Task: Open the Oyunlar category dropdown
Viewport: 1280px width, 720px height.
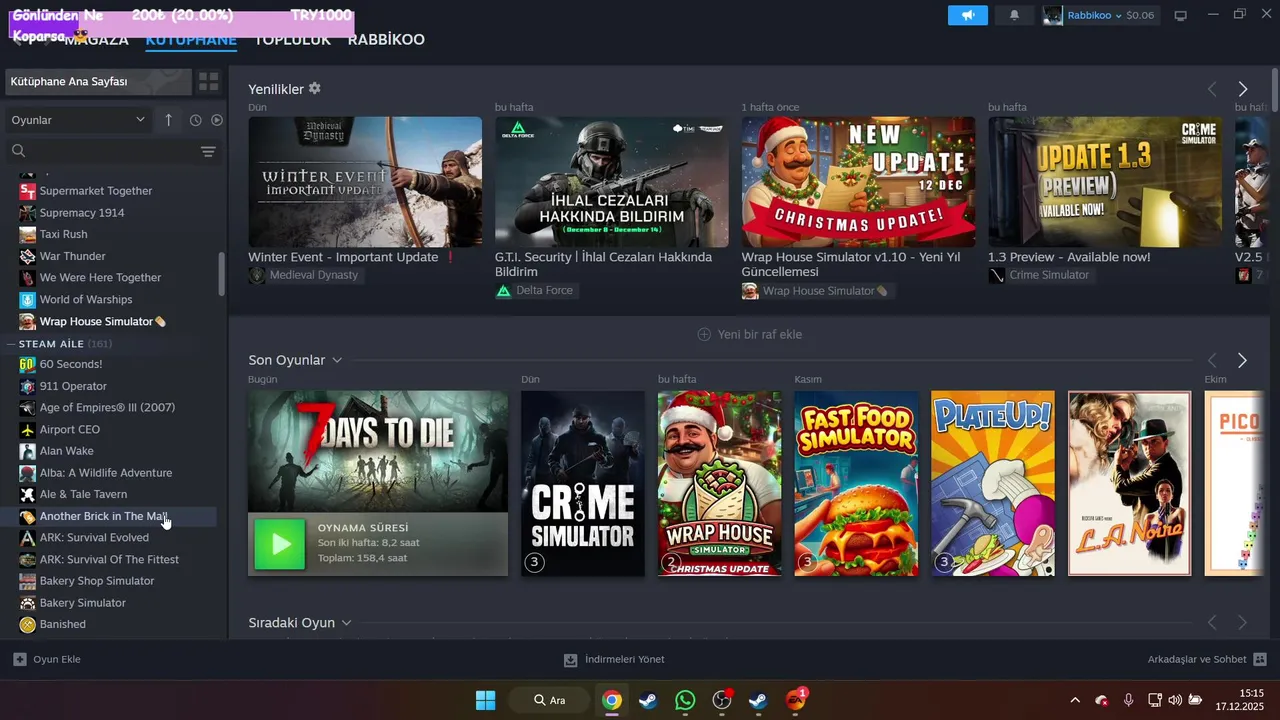Action: coord(78,120)
